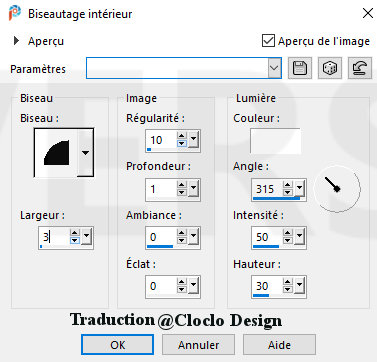Open the Régularité slider dropdown arrow
Image resolution: width=377 pixels, height=362 pixels.
click(194, 140)
